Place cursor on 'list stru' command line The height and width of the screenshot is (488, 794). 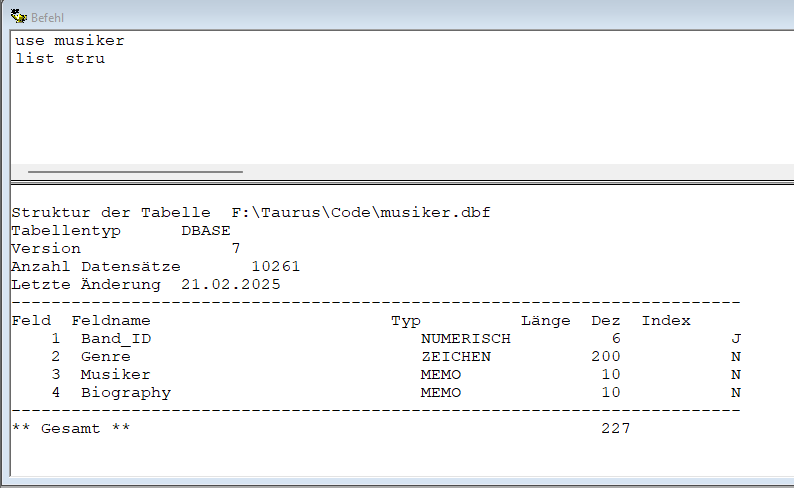(60, 59)
